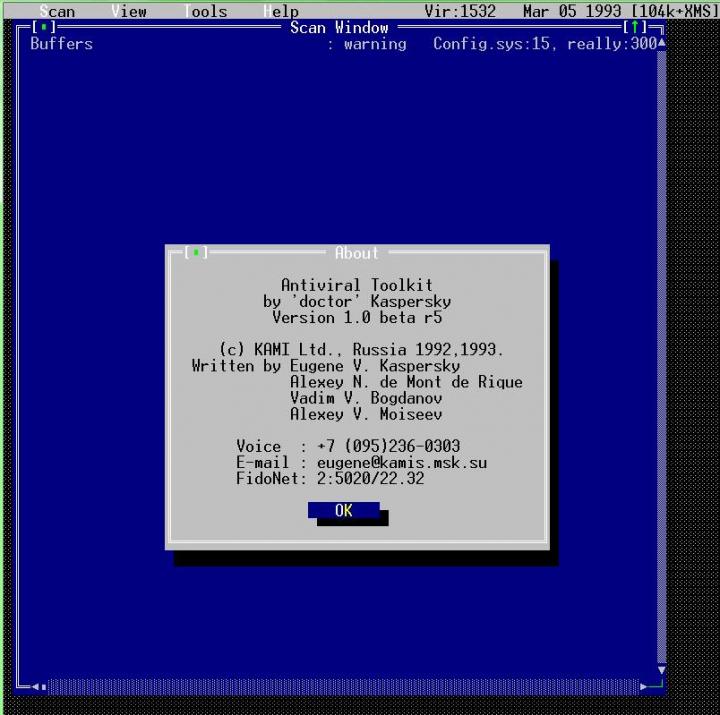This screenshot has width=720, height=715.
Task: Click 'Alexey N. de Mont de Rique' name
Action: [x=406, y=382]
